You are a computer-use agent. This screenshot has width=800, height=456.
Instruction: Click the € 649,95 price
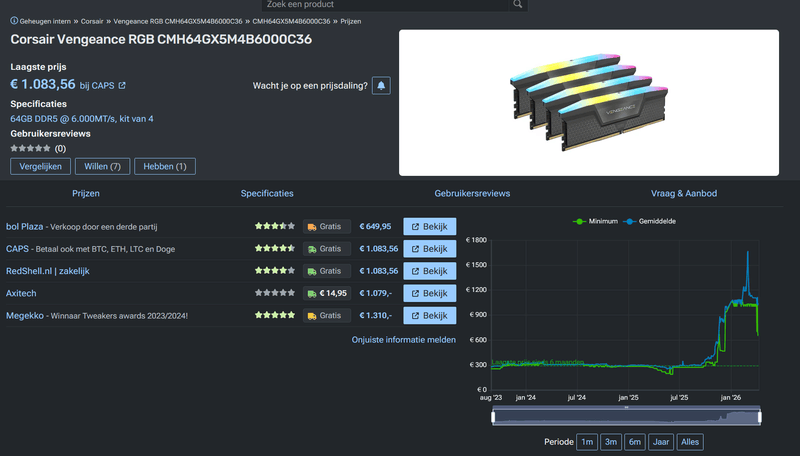coord(375,226)
